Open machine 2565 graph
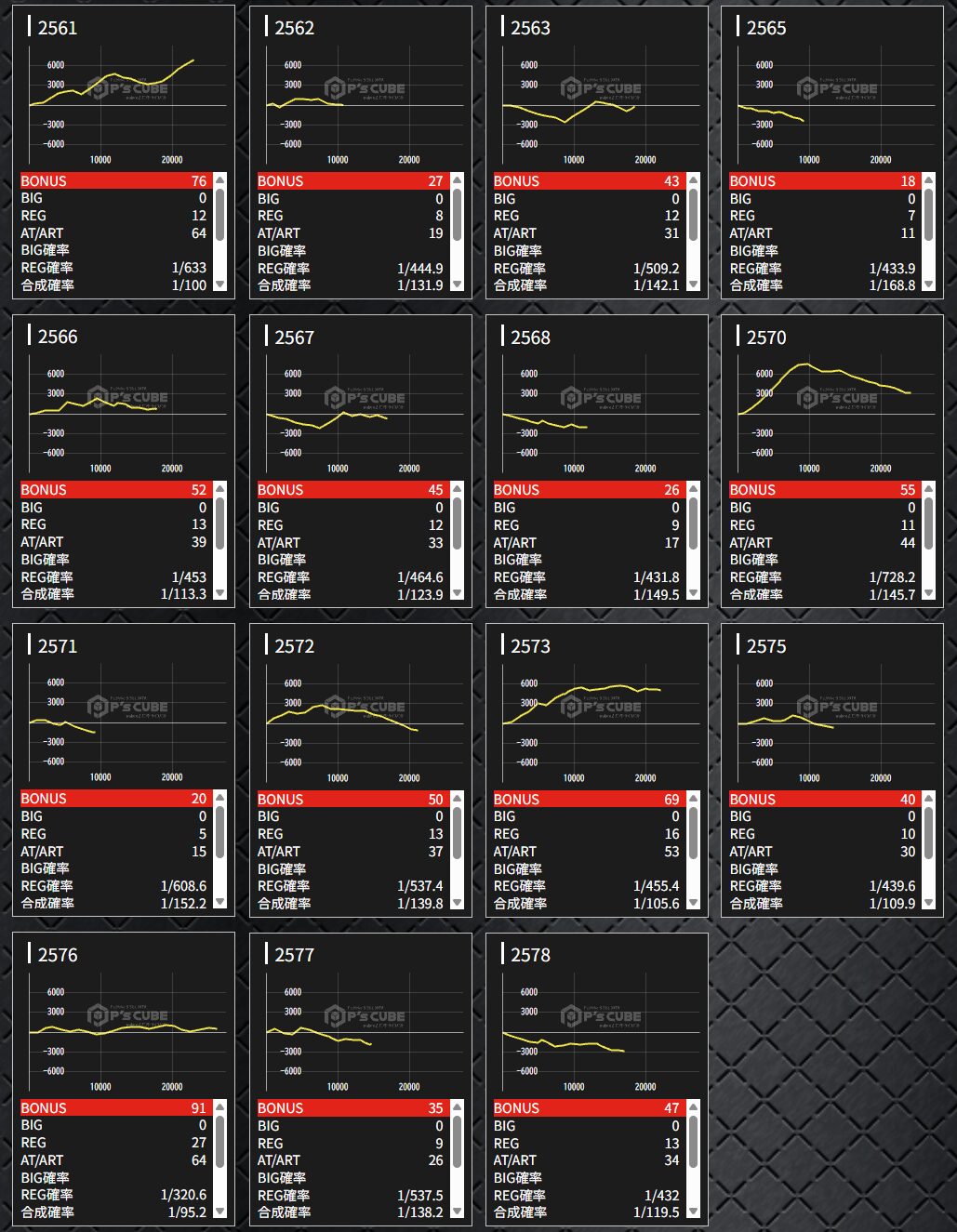The image size is (957, 1232). (x=832, y=106)
